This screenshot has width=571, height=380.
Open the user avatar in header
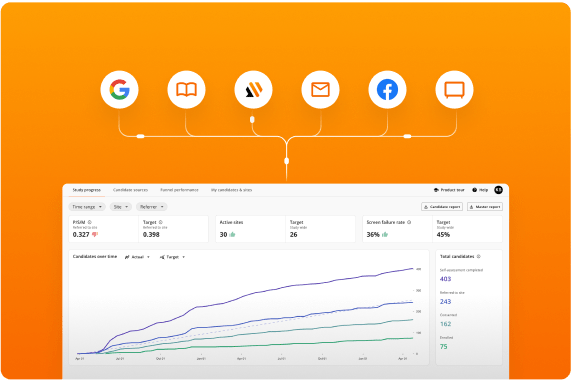tap(498, 190)
